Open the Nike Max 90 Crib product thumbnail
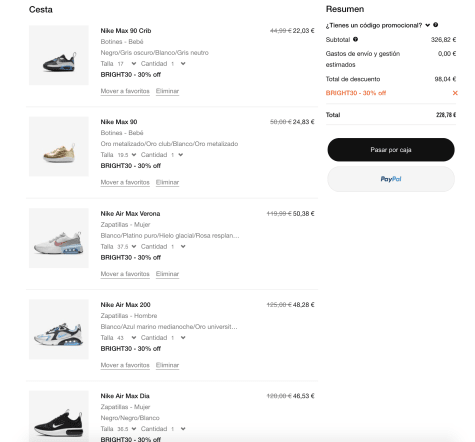 pos(59,55)
